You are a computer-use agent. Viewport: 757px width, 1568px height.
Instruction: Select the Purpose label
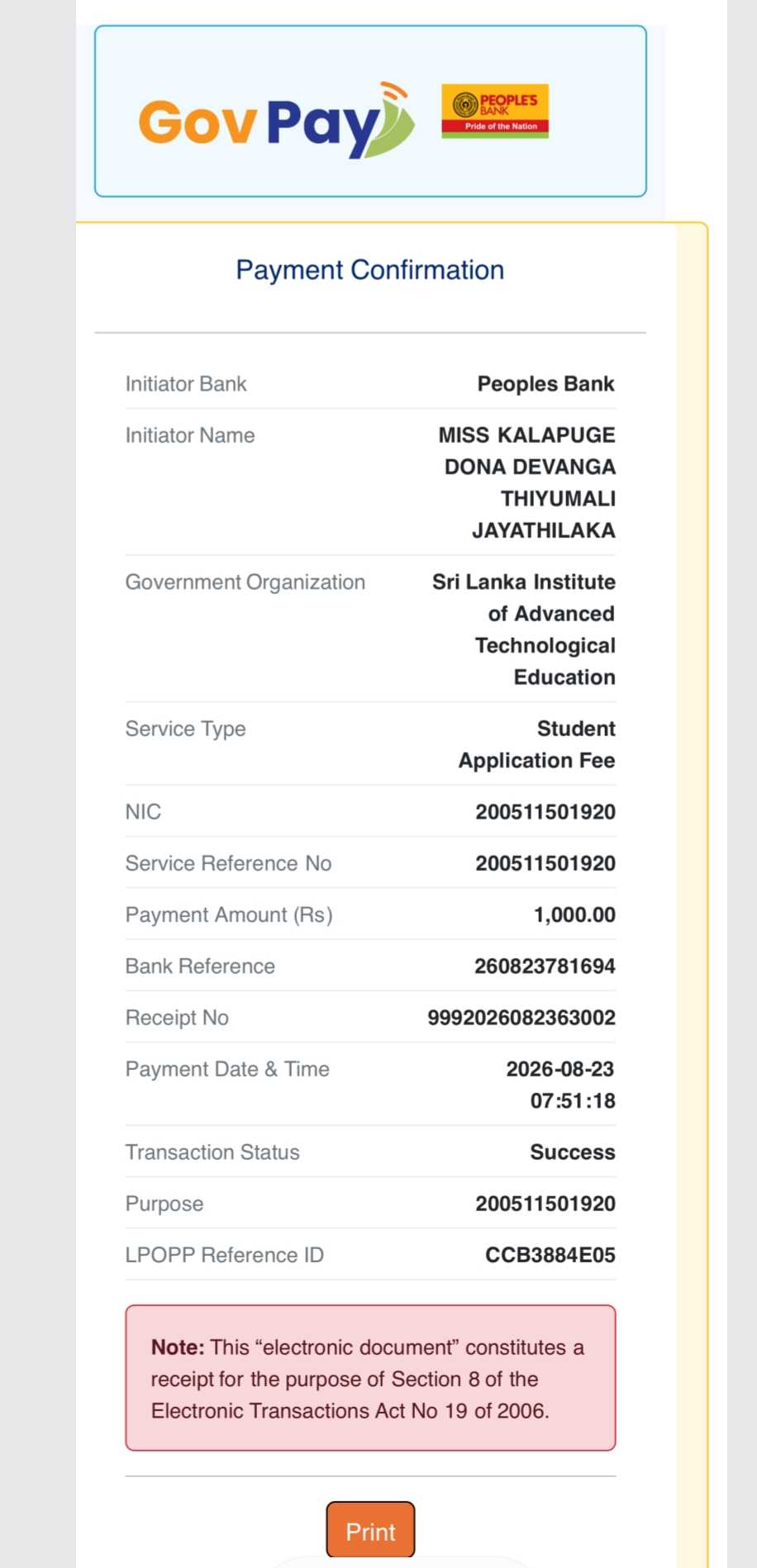tap(164, 1205)
